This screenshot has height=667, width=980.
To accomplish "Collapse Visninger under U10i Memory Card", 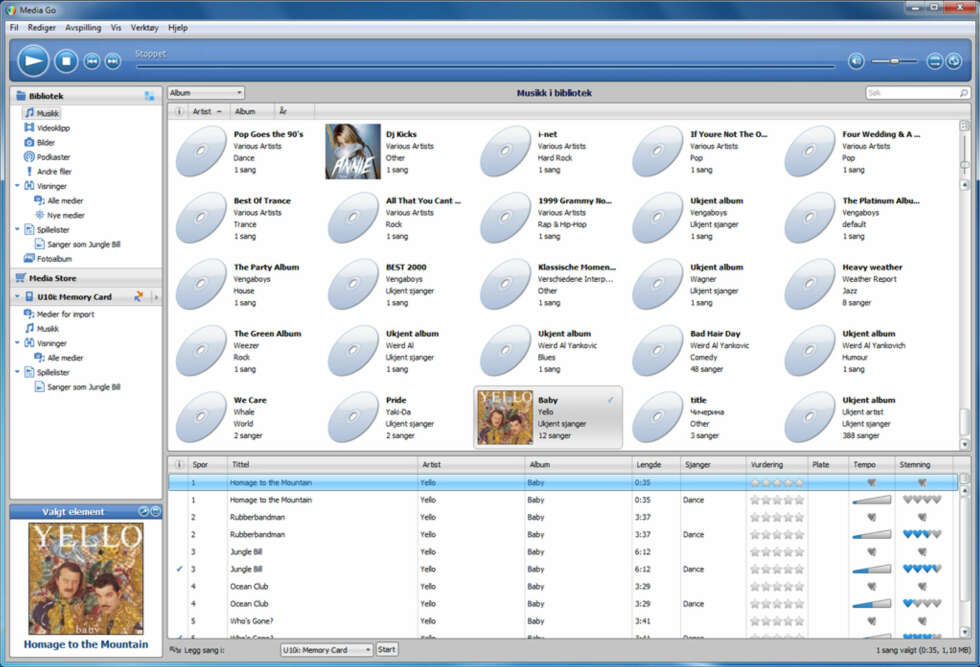I will (18, 343).
